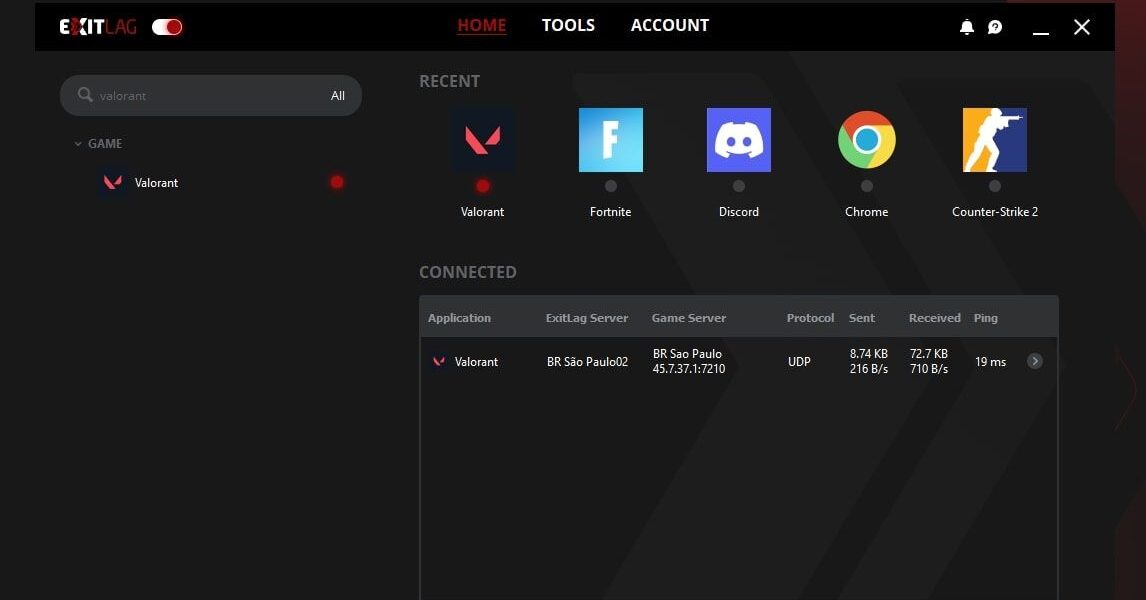Toggle the status dot below Counter-Strike 2
1146x600 pixels.
[x=995, y=186]
